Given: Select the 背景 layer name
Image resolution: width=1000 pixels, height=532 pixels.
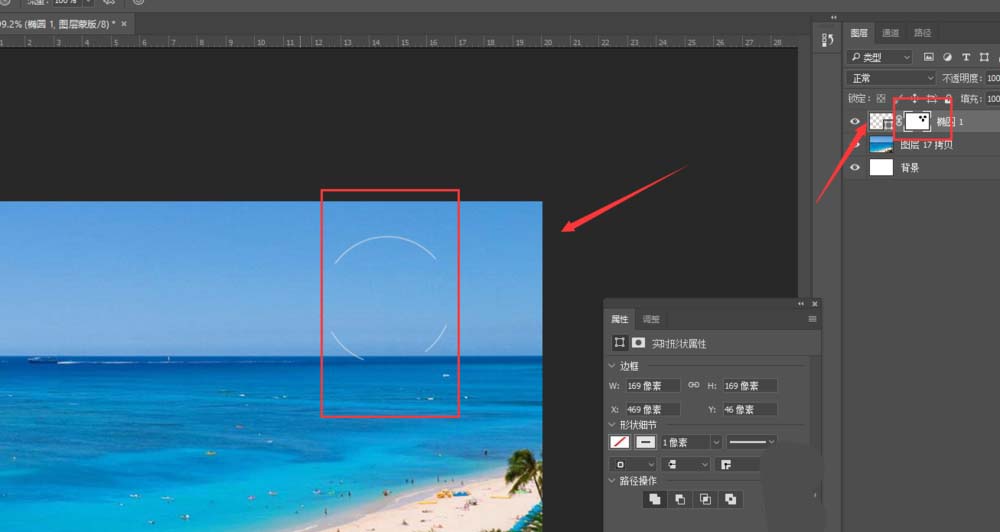Looking at the screenshot, I should coord(909,168).
